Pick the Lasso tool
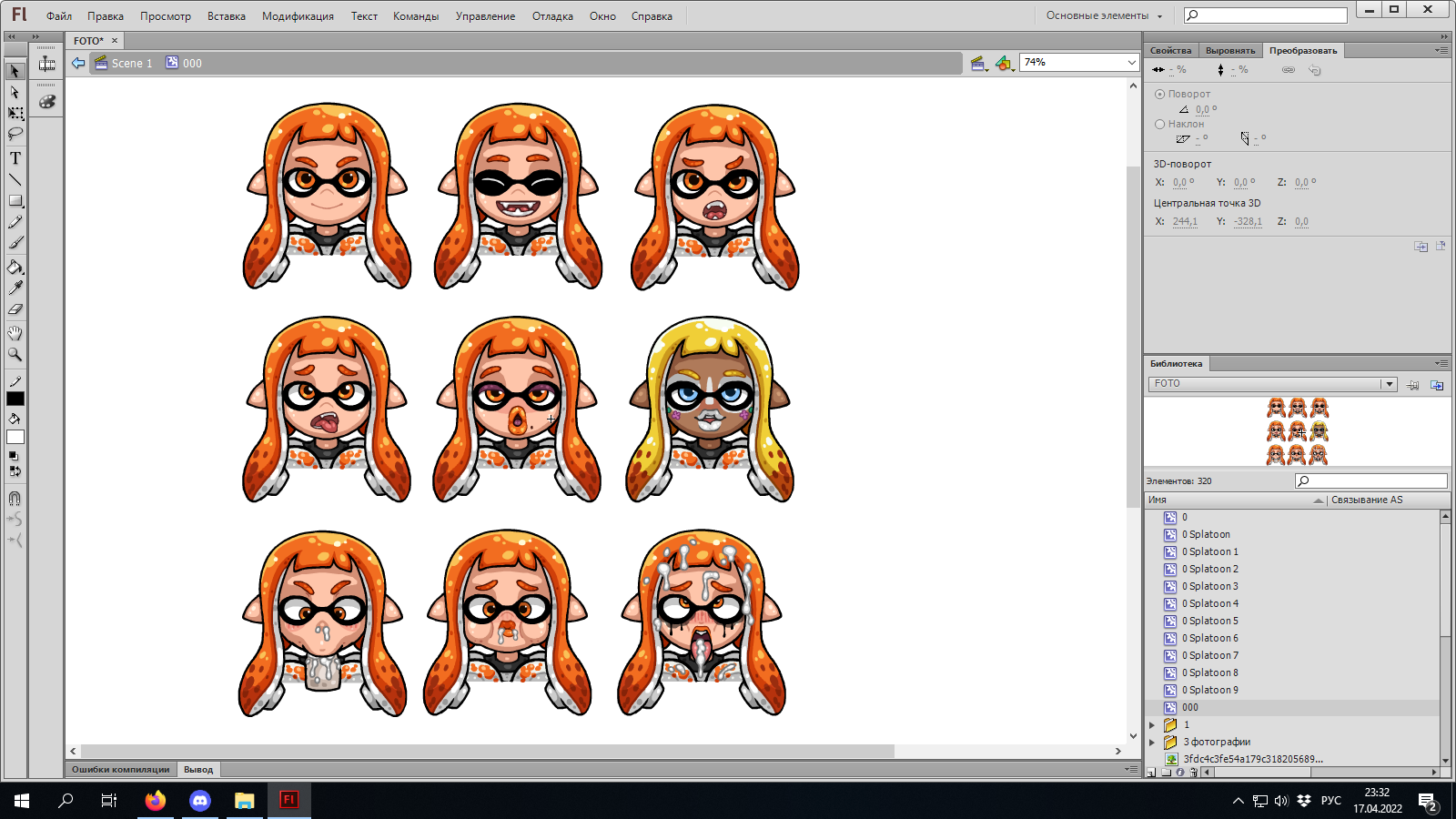Screen dimensions: 1456x819 (15, 134)
